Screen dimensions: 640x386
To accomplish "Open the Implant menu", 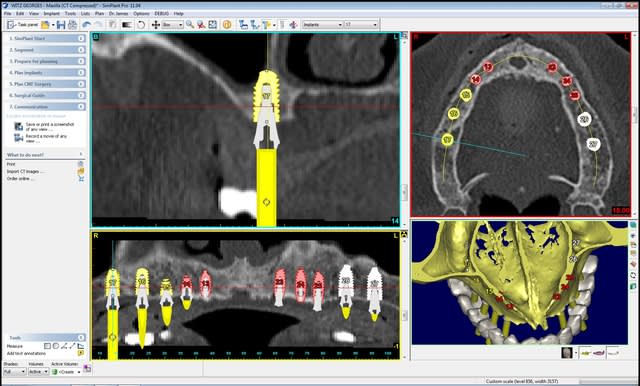I will point(51,13).
